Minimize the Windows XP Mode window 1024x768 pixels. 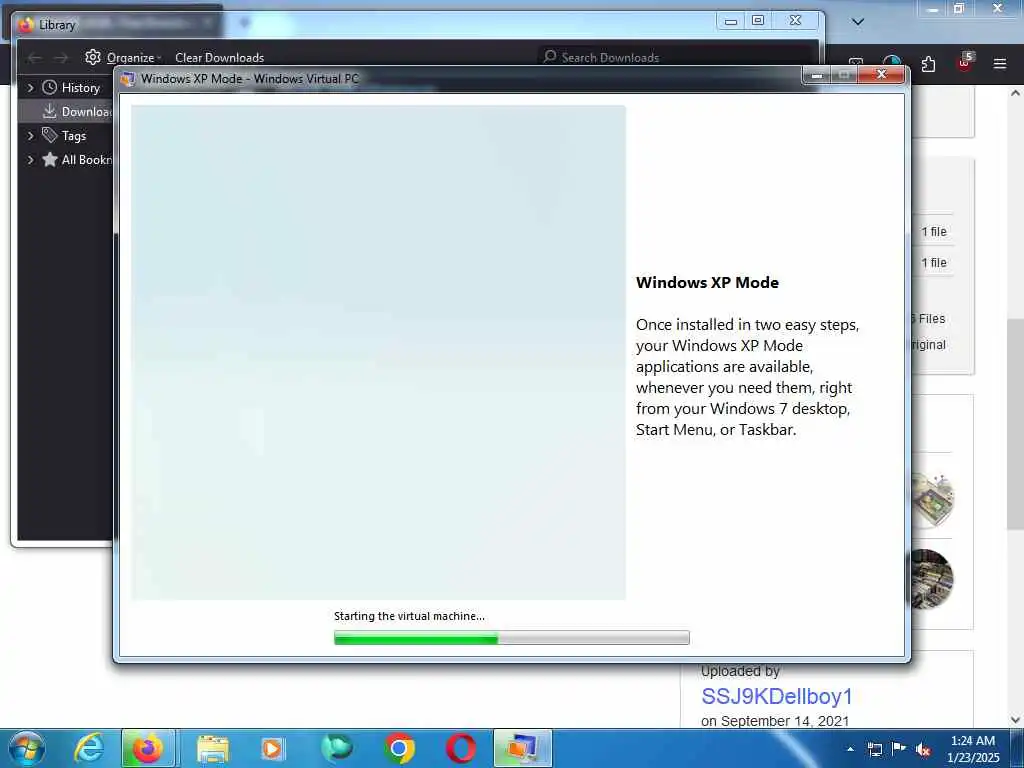tap(816, 76)
